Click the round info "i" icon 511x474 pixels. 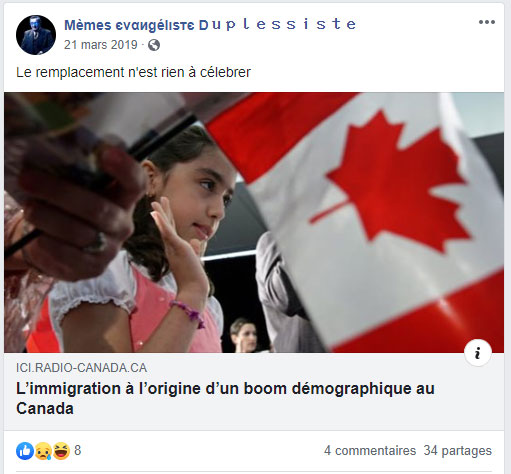[478, 353]
